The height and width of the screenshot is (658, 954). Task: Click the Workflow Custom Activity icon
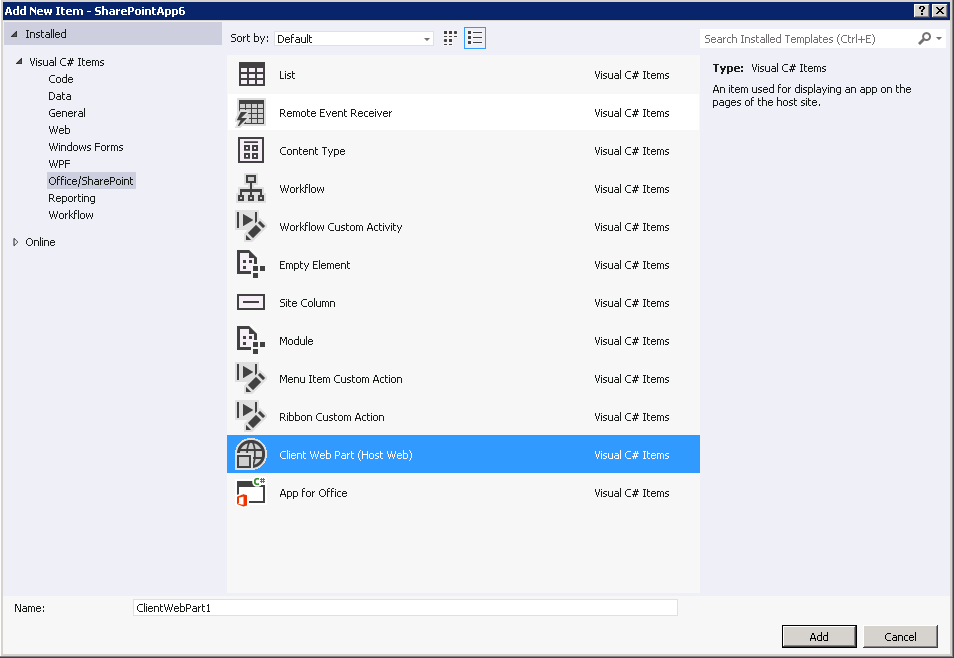coord(251,226)
